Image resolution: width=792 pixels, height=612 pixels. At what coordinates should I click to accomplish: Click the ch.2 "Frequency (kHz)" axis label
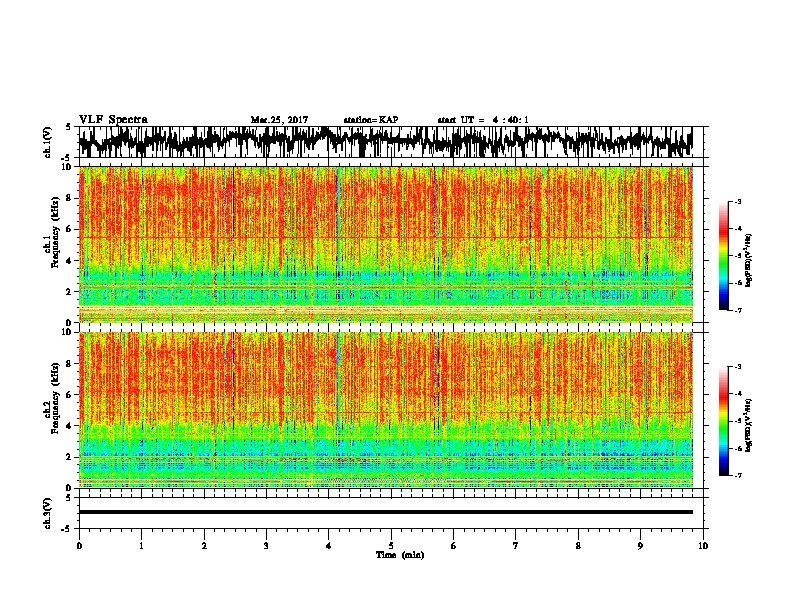[55, 398]
